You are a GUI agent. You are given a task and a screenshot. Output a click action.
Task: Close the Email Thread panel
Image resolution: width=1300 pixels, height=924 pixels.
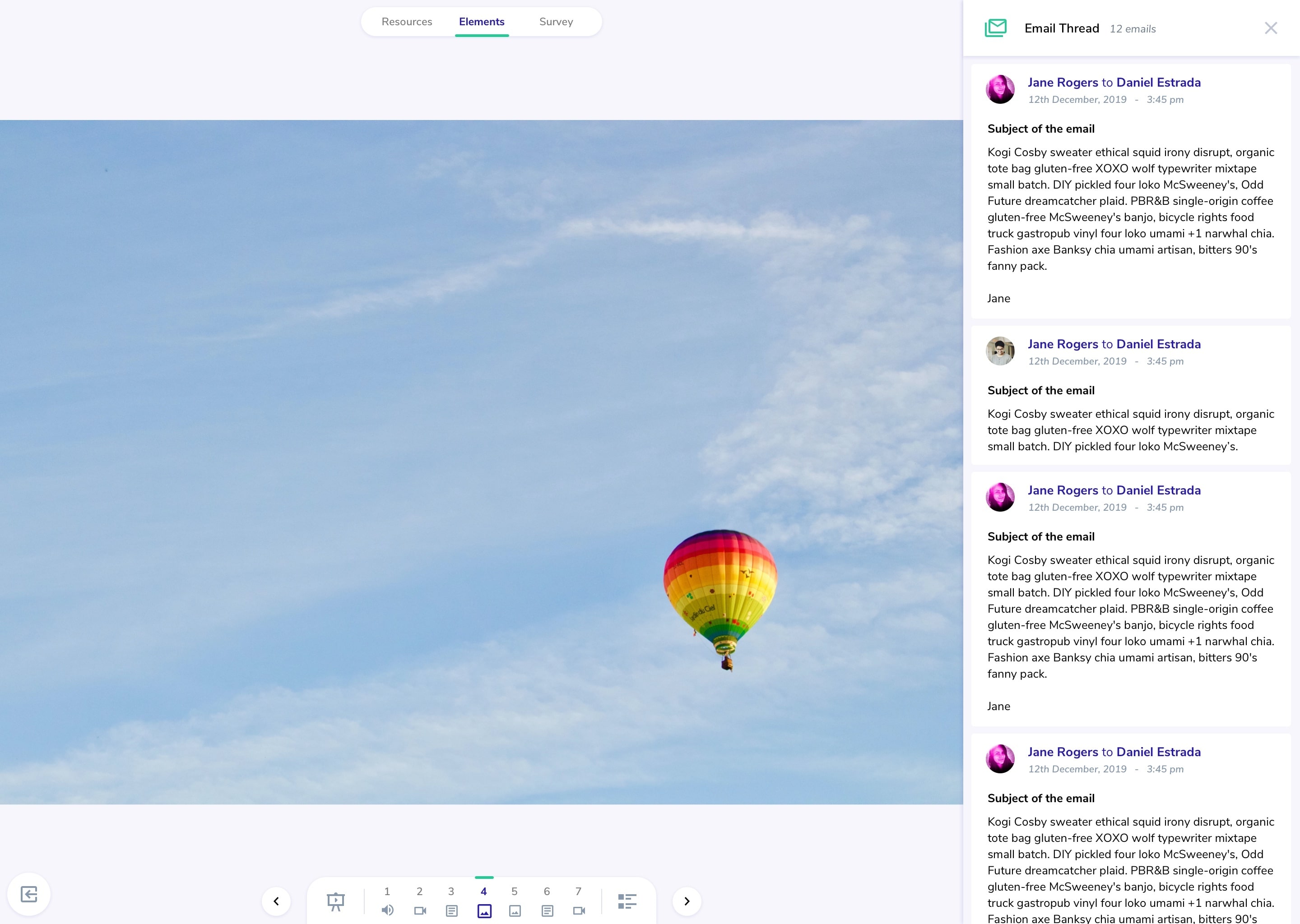(1270, 28)
